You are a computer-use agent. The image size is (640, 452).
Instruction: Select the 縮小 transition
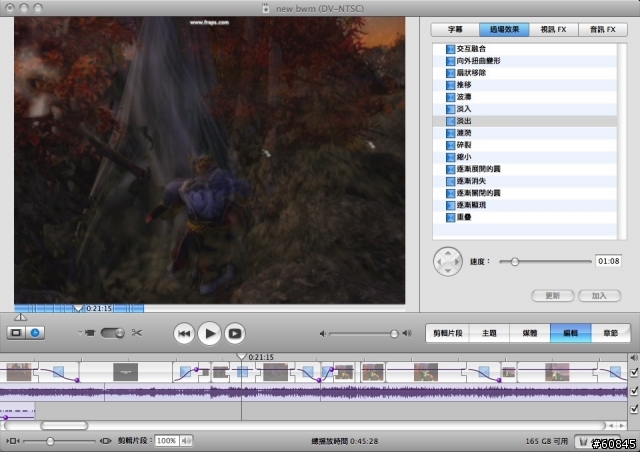pyautogui.click(x=525, y=157)
